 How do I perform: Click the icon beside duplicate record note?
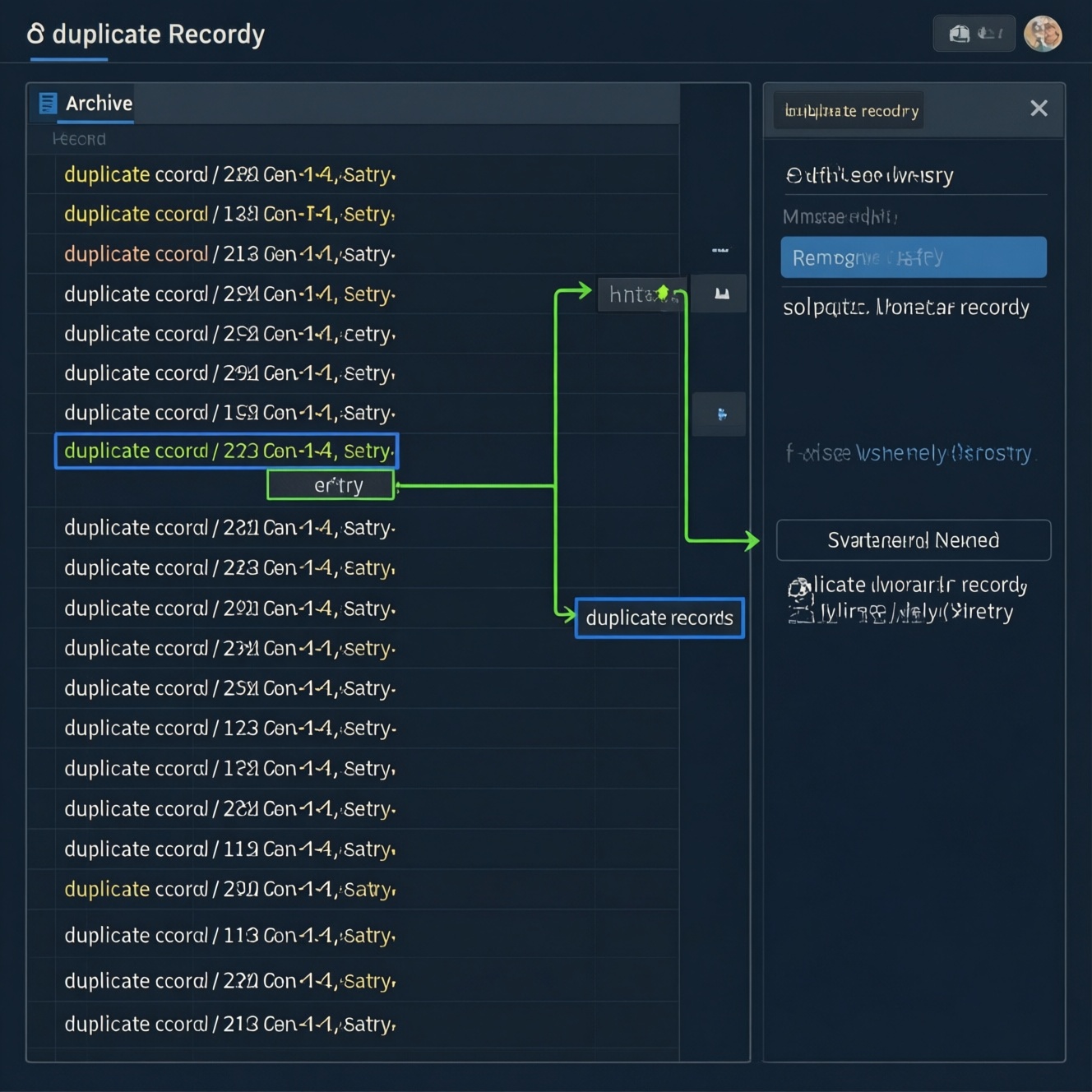point(800,598)
